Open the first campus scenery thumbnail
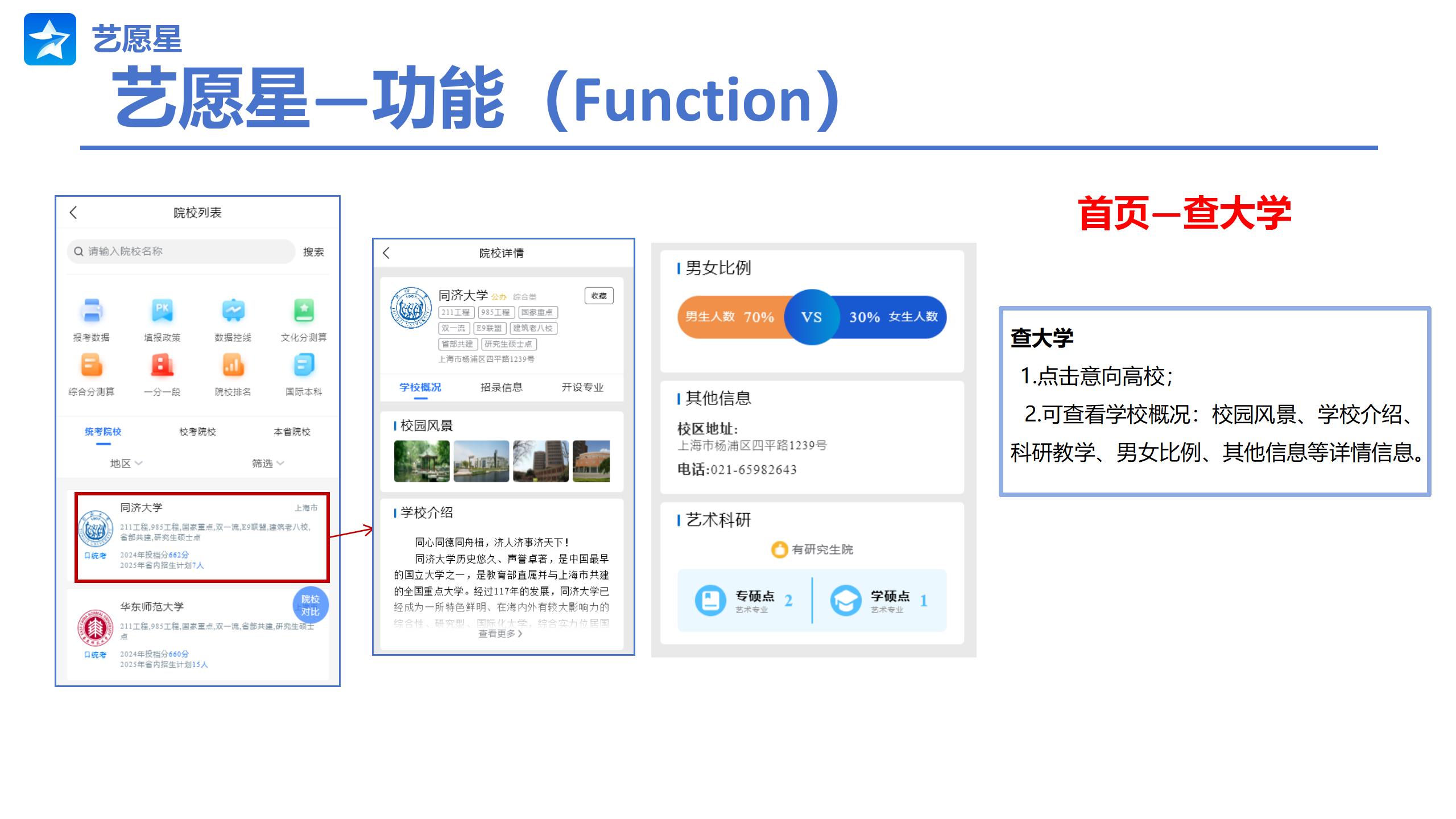The height and width of the screenshot is (819, 1456). point(421,461)
